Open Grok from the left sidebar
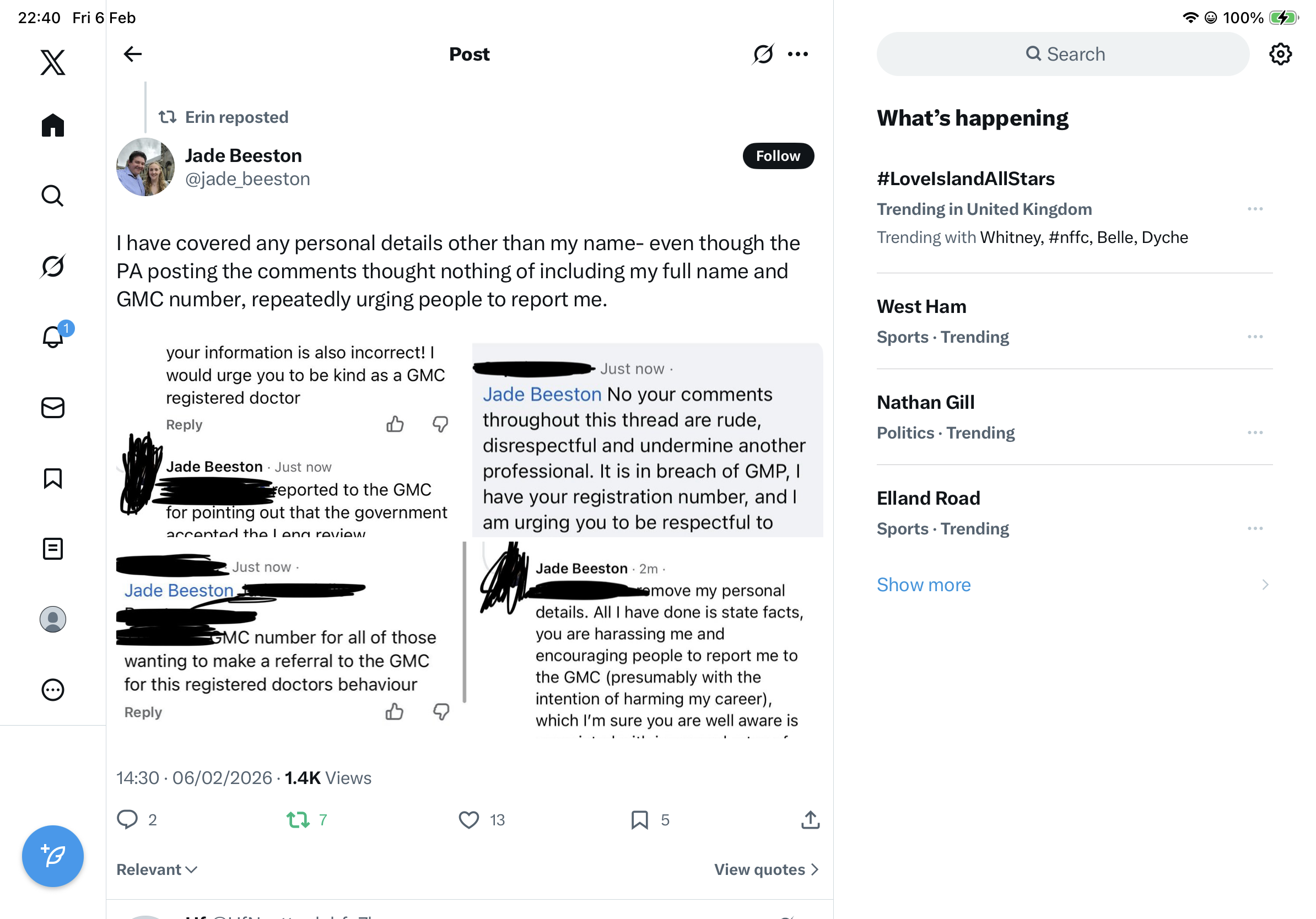 53,266
